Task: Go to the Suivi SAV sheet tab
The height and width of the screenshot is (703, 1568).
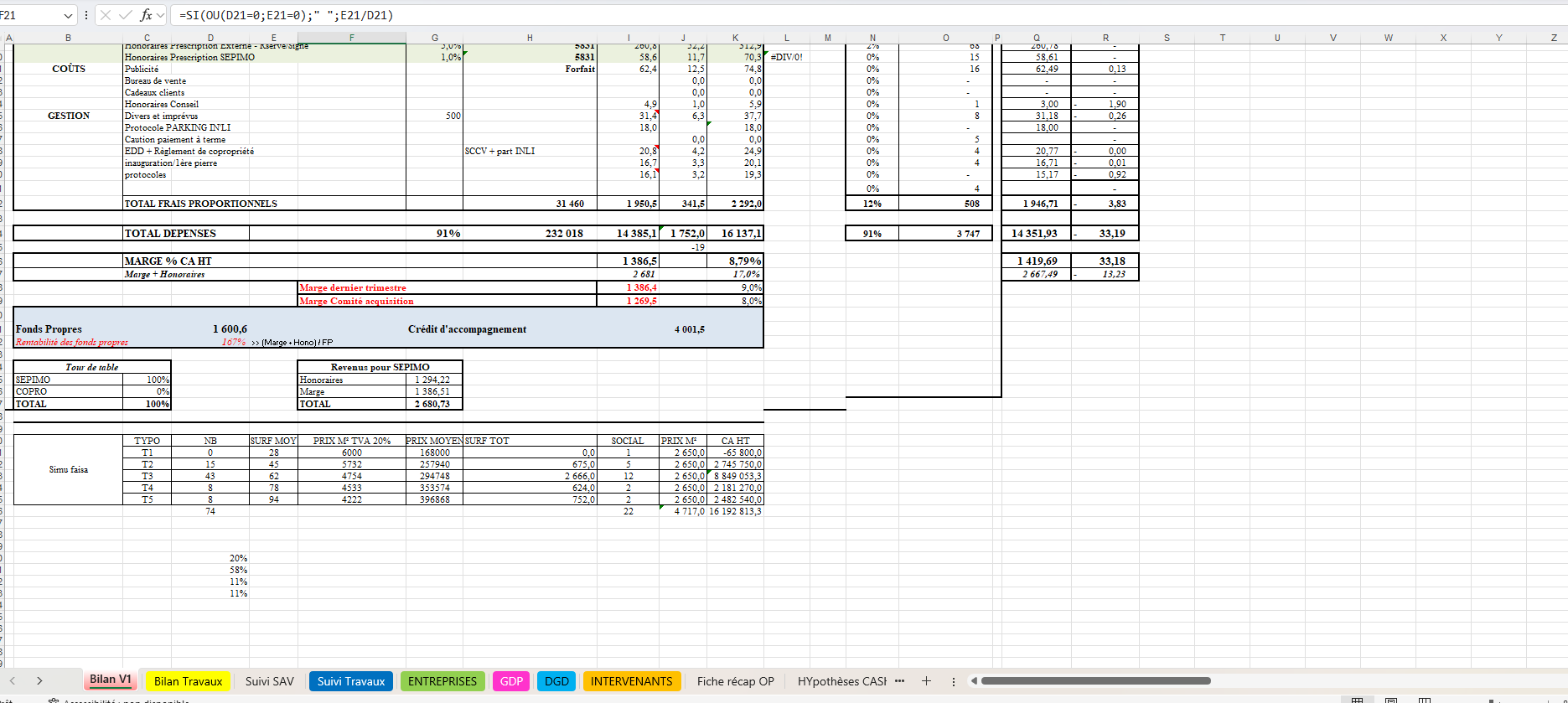Action: (x=269, y=681)
